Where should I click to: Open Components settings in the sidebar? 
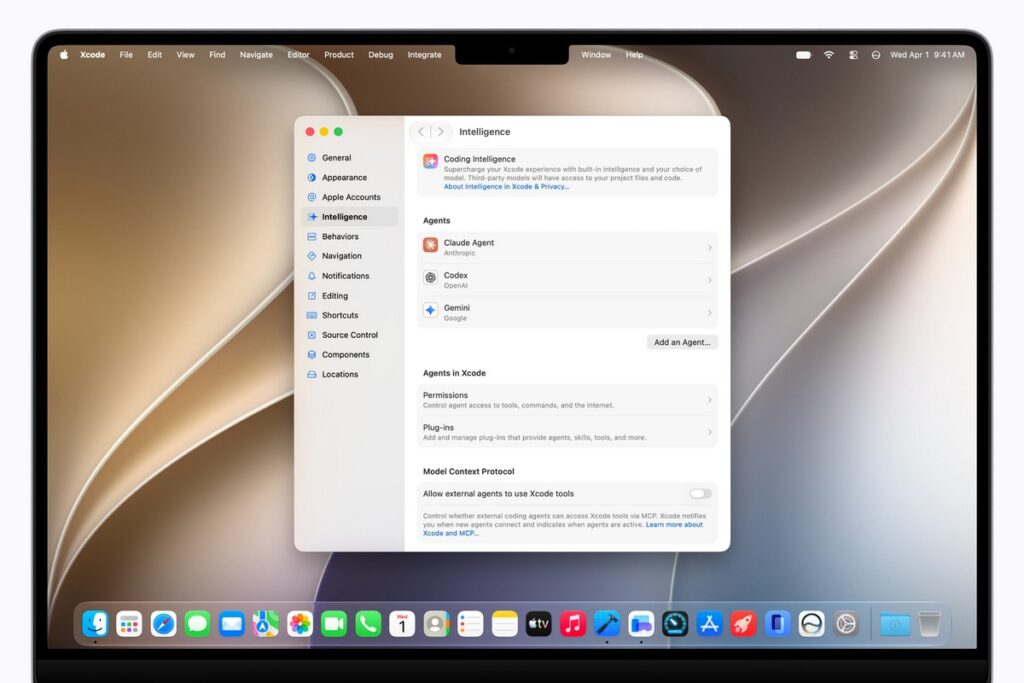[349, 355]
